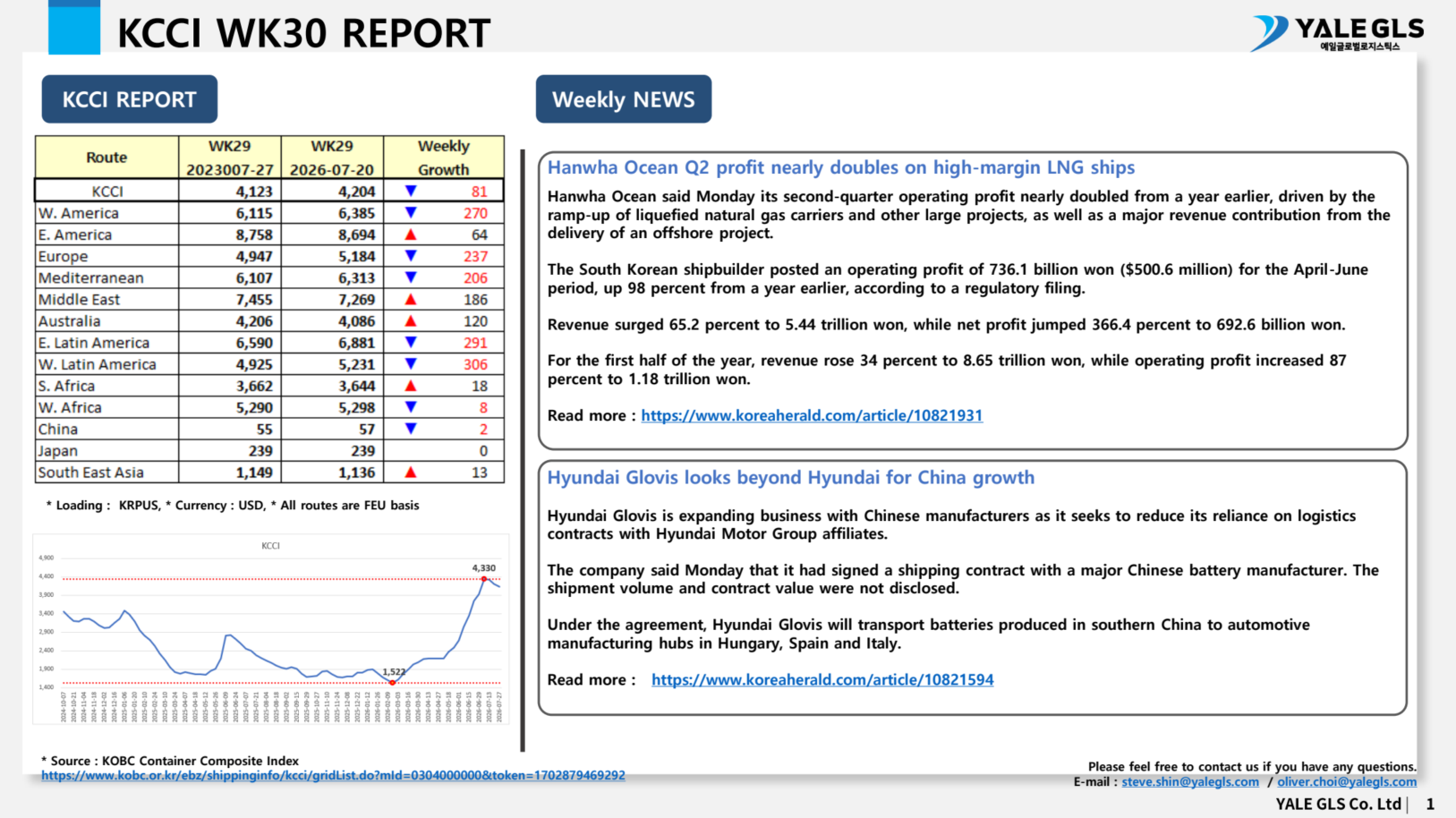This screenshot has width=1456, height=818.
Task: Click the Japan weekly growth value 0
Action: coord(483,451)
